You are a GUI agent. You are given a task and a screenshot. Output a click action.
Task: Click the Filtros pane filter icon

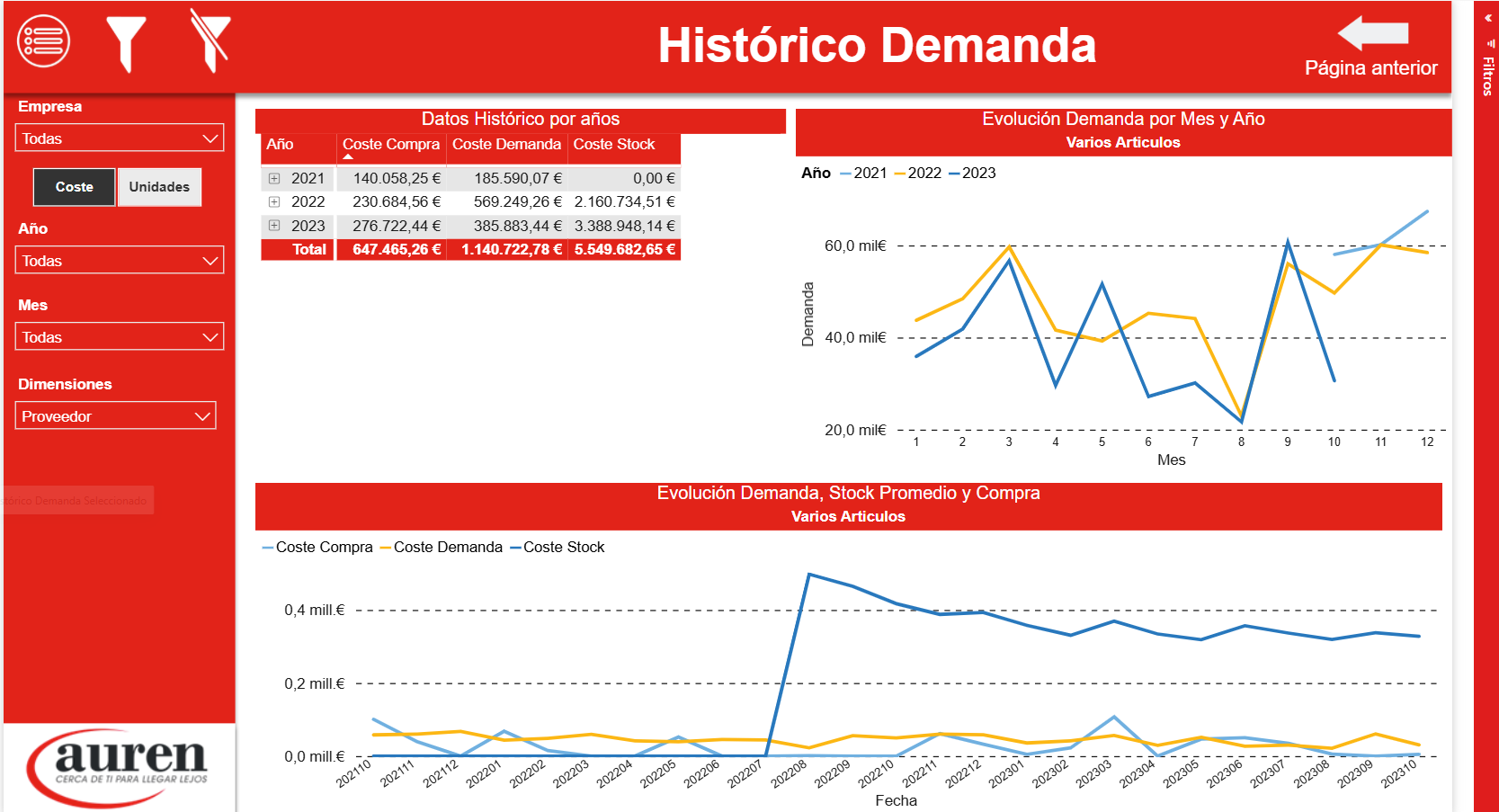1489,42
